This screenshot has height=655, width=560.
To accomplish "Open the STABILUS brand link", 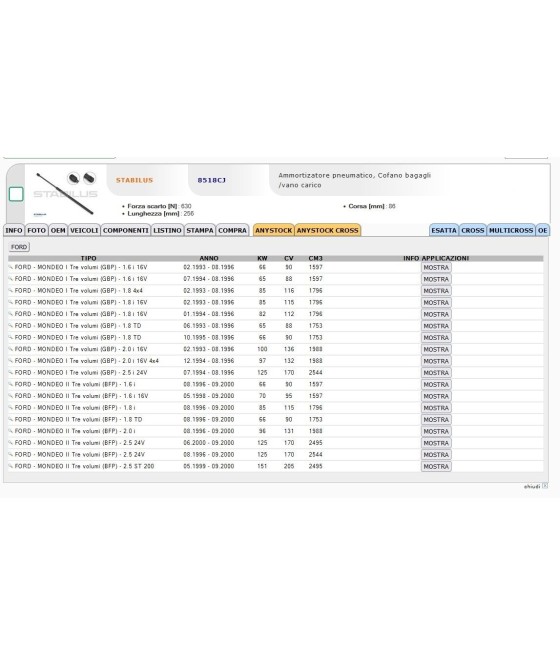I will [134, 180].
